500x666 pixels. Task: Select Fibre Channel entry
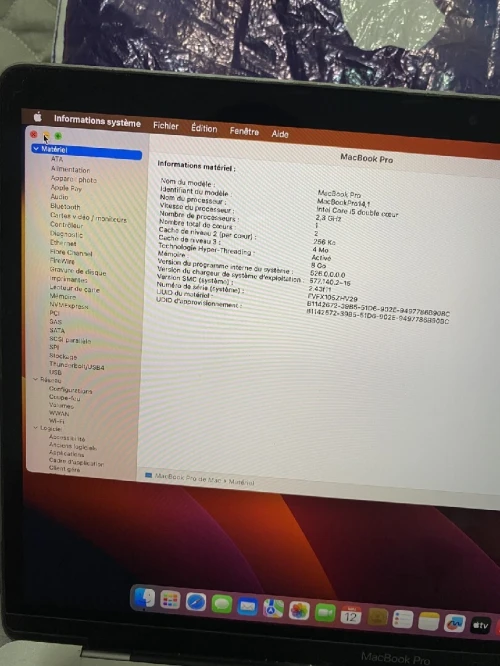coord(71,252)
